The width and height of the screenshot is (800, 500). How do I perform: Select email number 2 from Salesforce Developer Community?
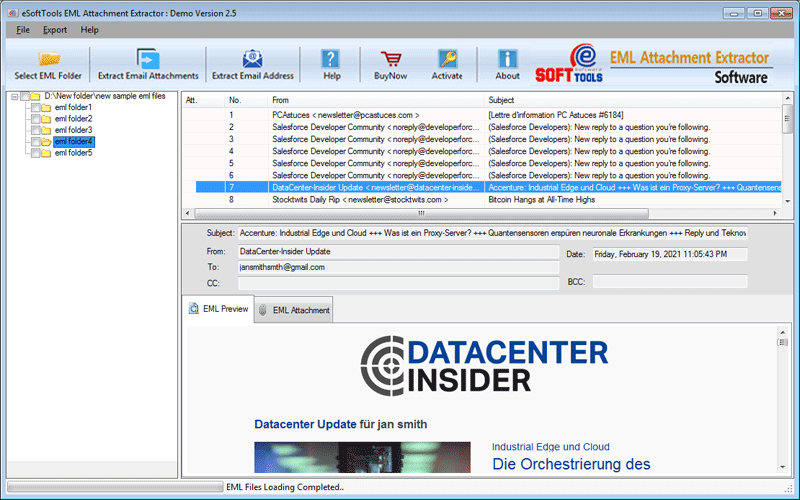tap(482, 127)
